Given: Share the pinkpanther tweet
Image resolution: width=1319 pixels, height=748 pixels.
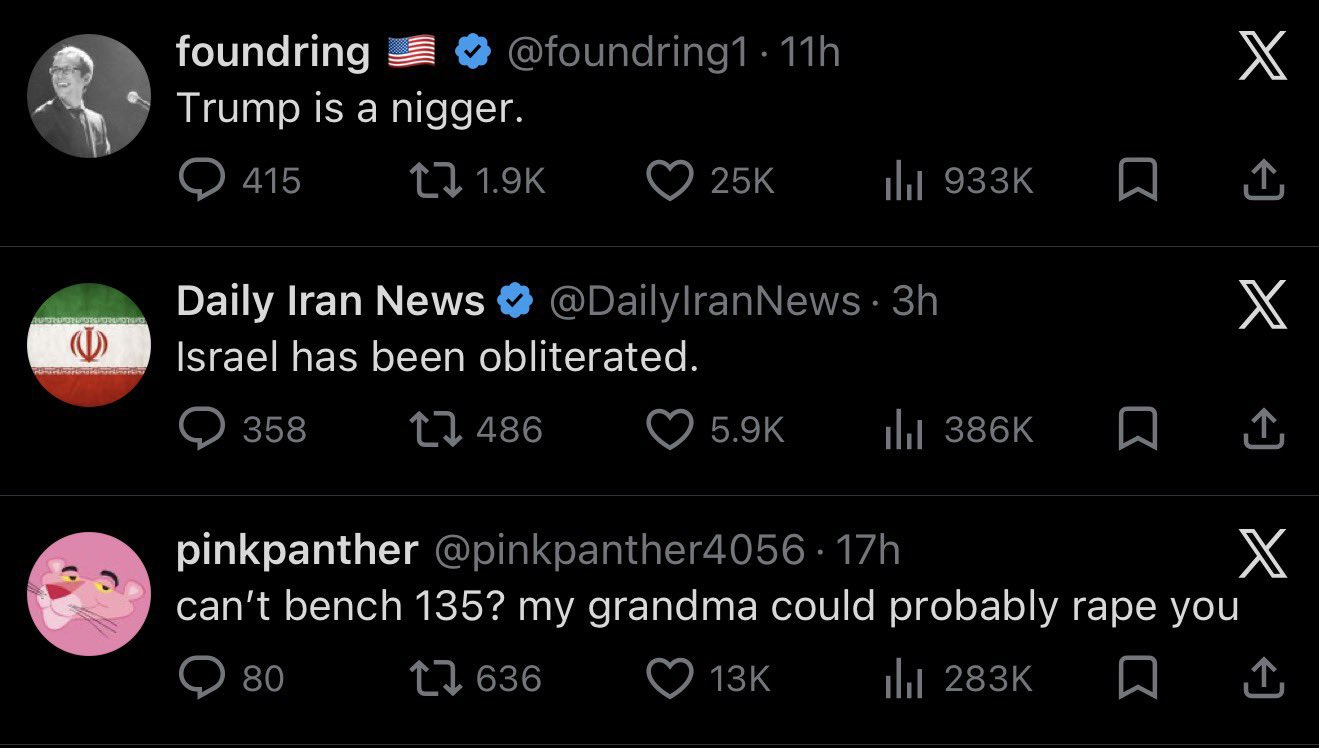Looking at the screenshot, I should coord(1266,678).
